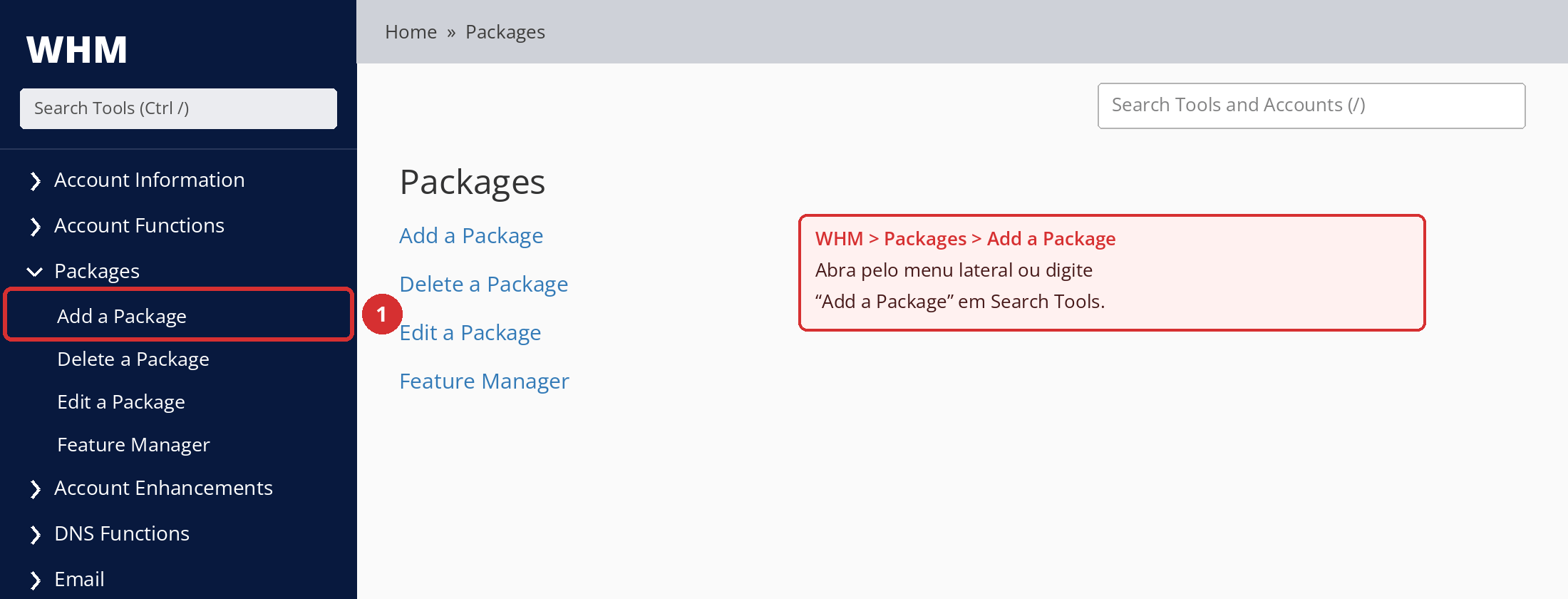Viewport: 1568px width, 599px height.
Task: Expand the Account Information chevron
Action: (x=35, y=181)
